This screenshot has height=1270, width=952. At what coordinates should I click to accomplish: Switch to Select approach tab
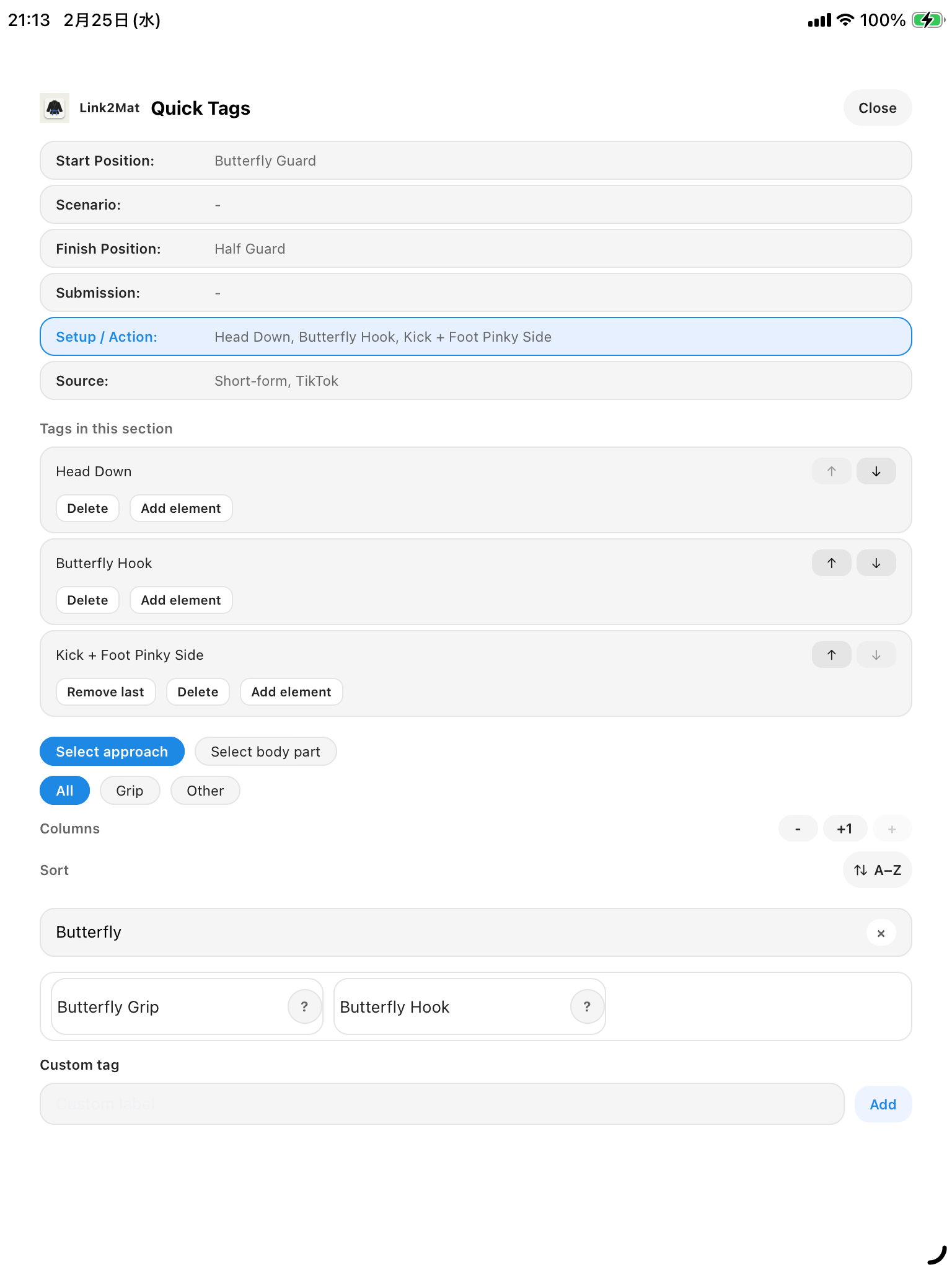(112, 752)
